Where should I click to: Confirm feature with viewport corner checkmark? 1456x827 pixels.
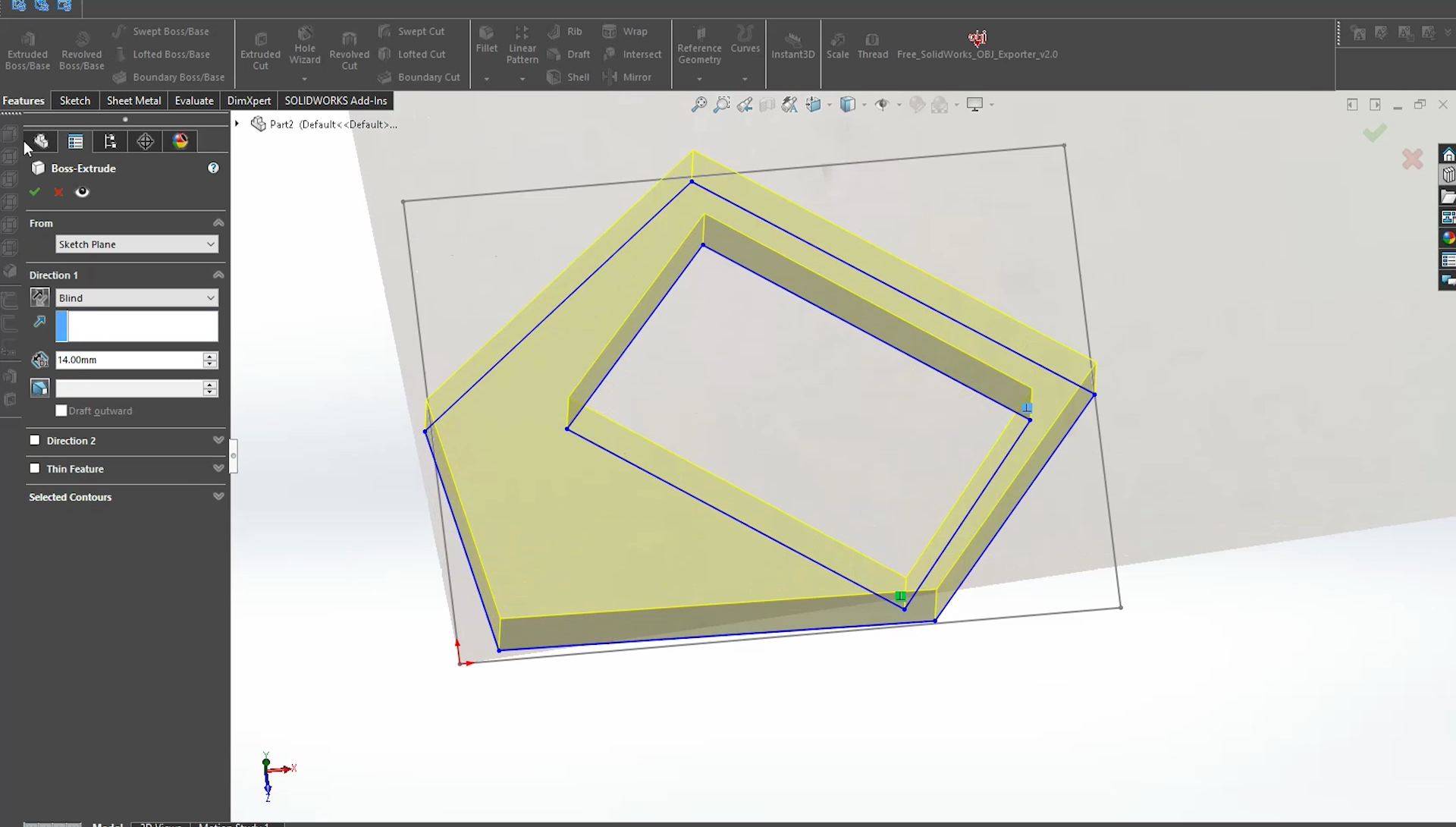[1374, 133]
